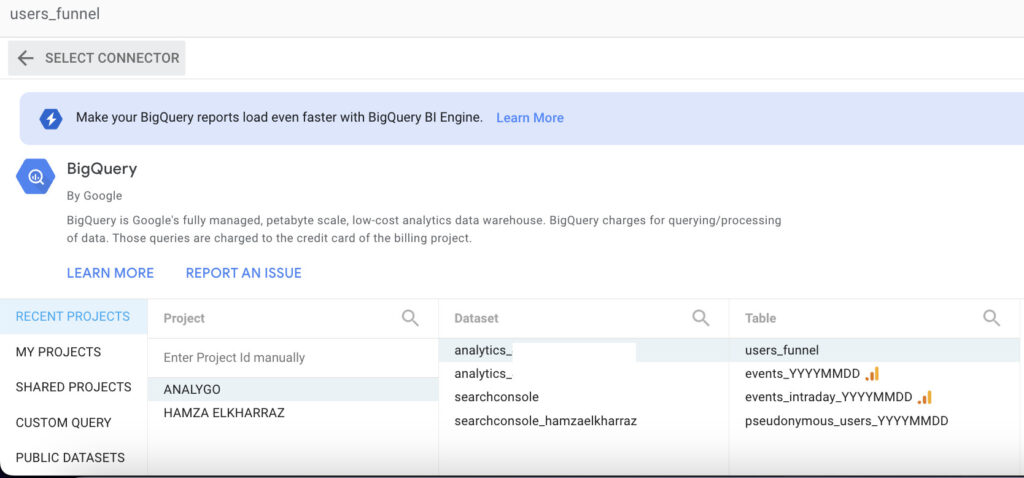Screen dimensions: 1024x478
Task: Click the chart icon beside events_intraday_YYYYMMDD
Action: click(x=924, y=398)
